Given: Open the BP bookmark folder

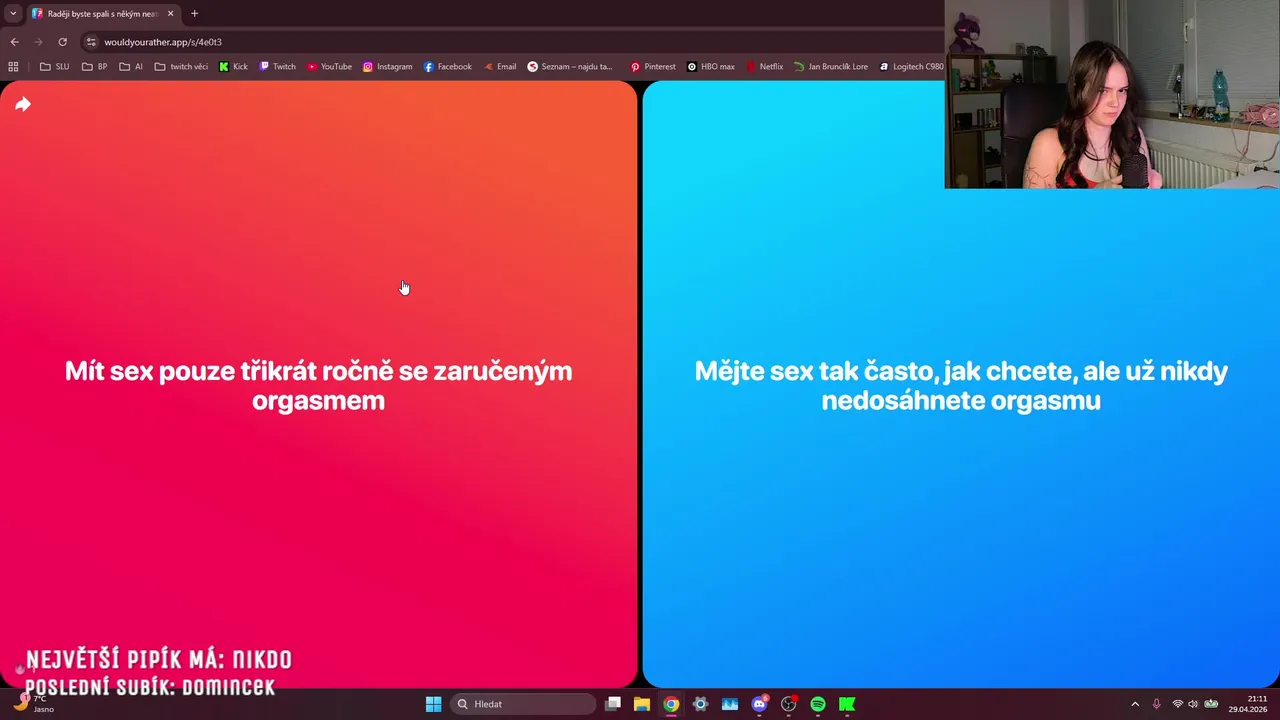Looking at the screenshot, I should (95, 67).
